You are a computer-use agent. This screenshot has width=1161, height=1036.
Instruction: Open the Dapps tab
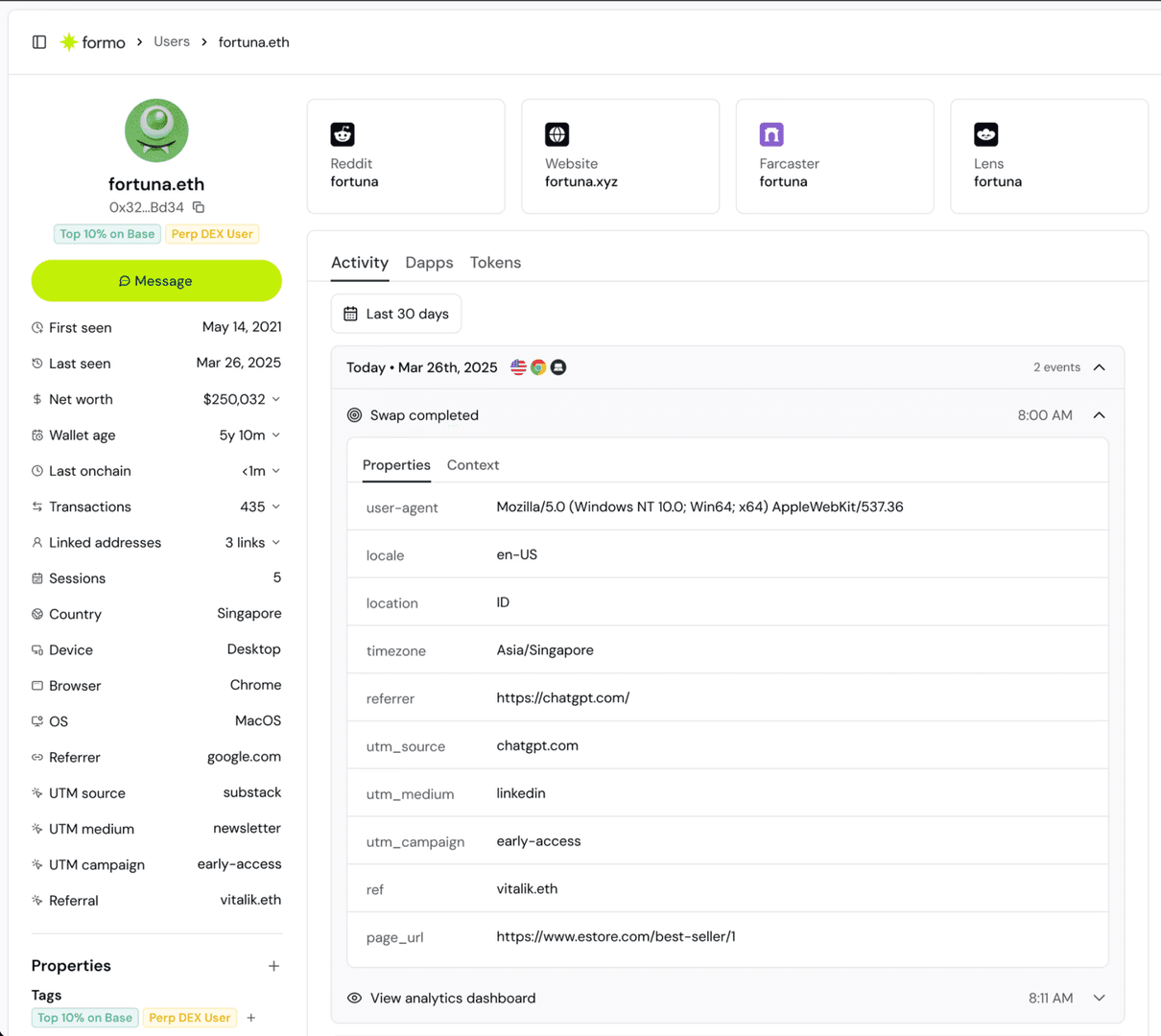click(429, 262)
